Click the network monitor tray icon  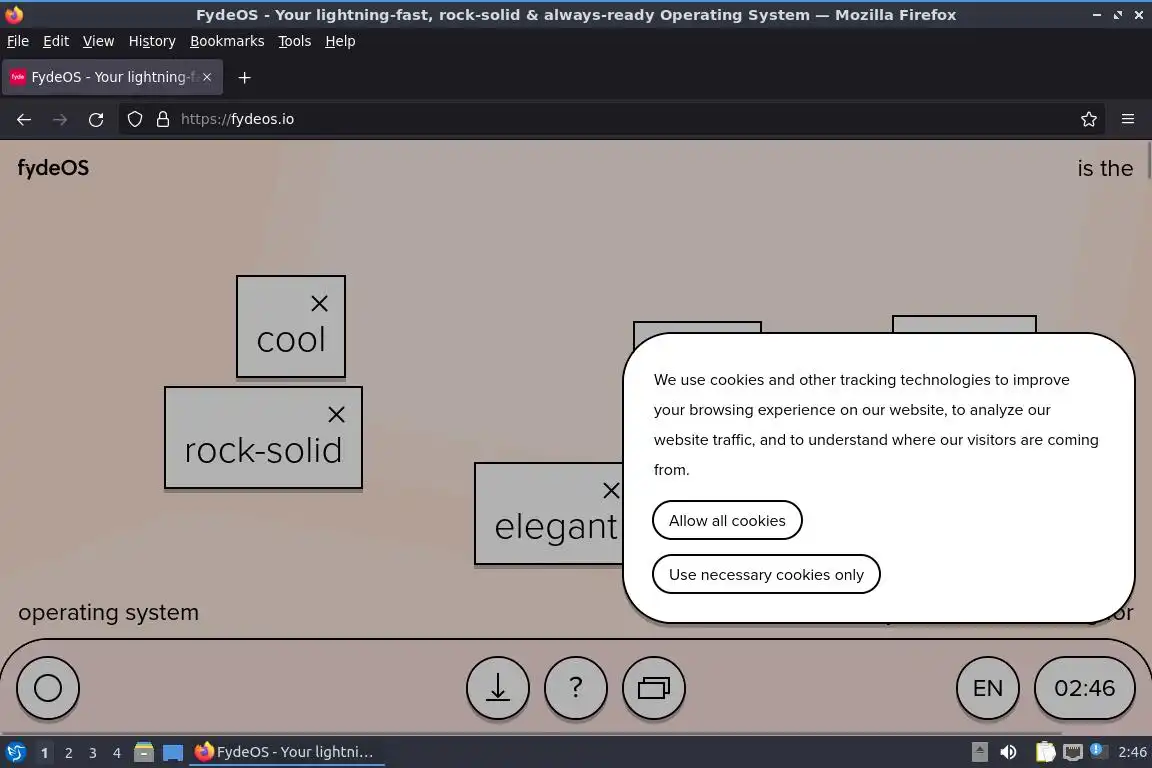[x=1073, y=752]
